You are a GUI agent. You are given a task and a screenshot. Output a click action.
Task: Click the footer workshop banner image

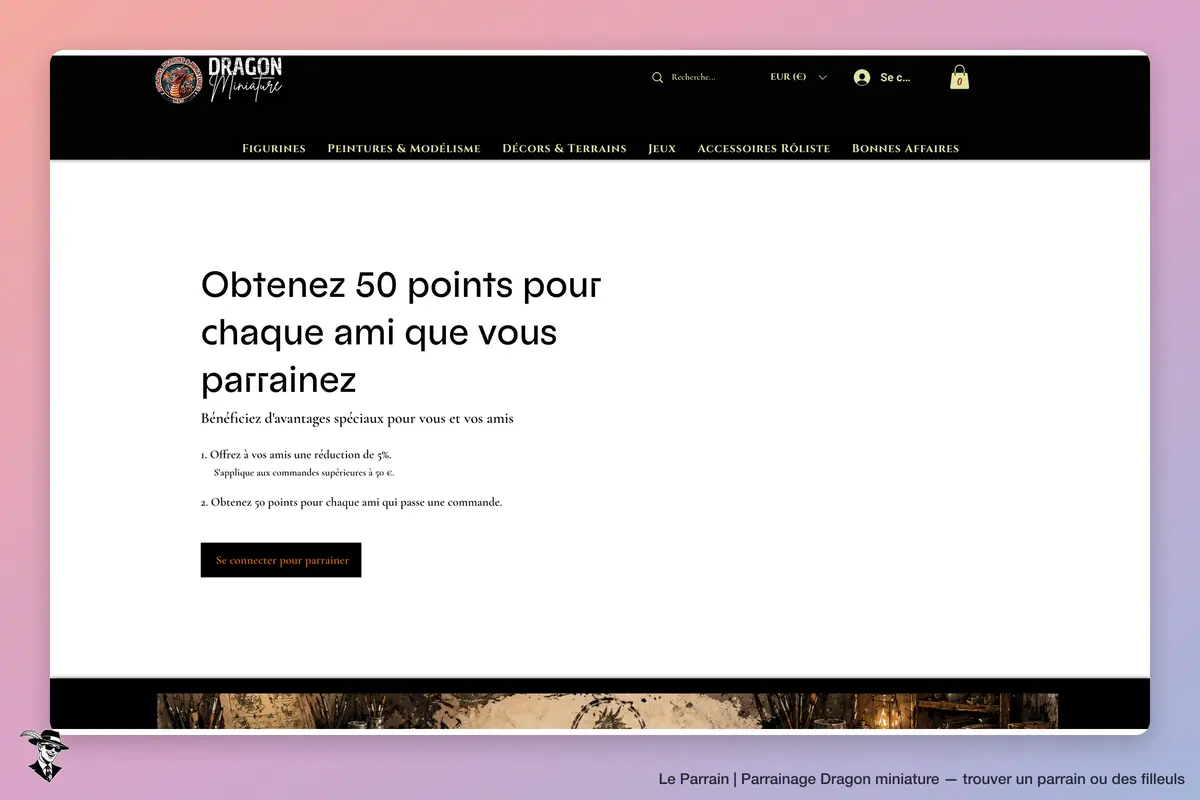[x=607, y=711]
